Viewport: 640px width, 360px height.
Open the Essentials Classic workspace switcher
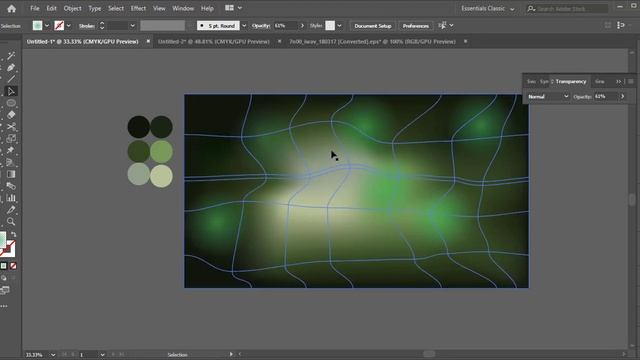488,9
